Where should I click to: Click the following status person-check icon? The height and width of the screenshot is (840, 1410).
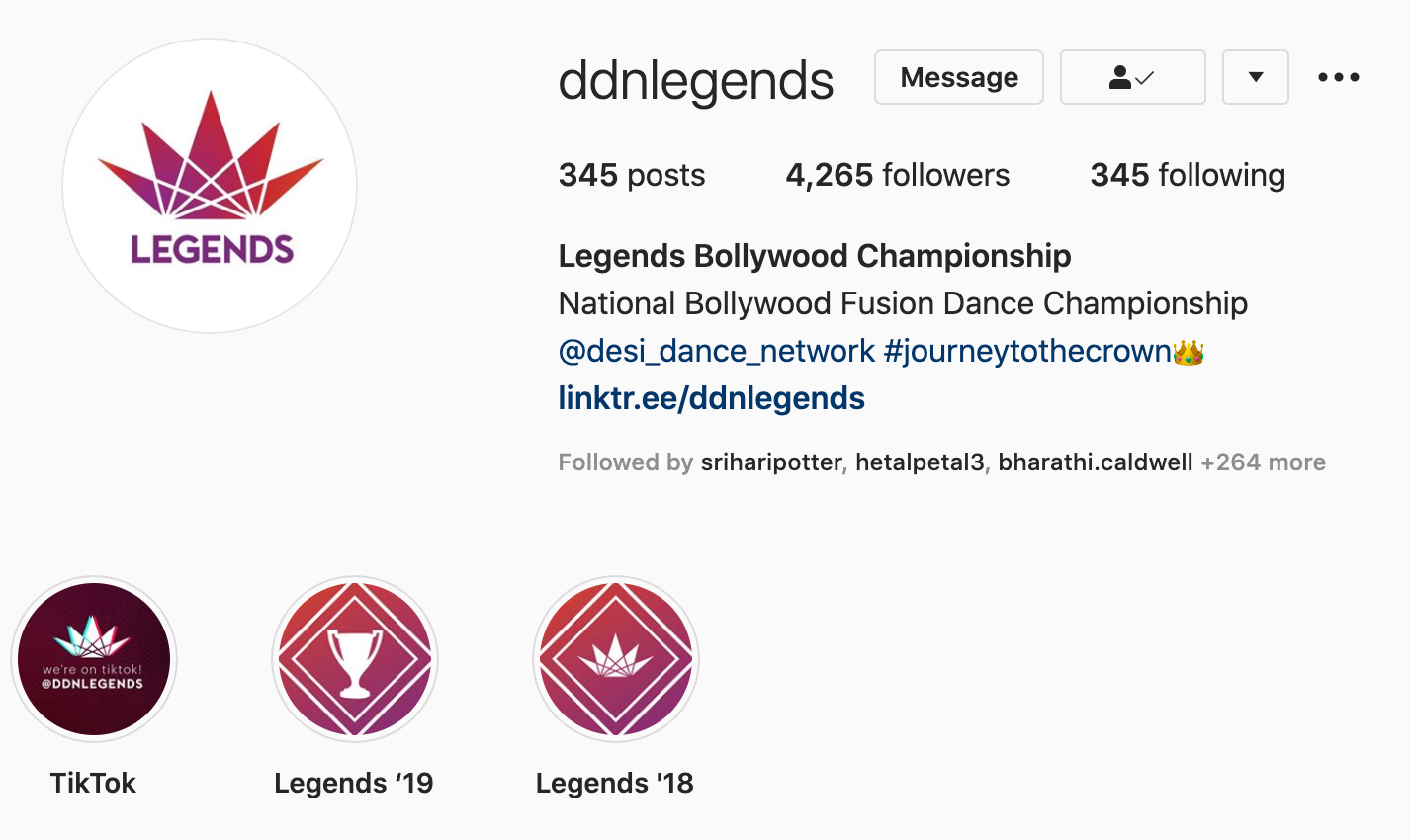pyautogui.click(x=1132, y=77)
